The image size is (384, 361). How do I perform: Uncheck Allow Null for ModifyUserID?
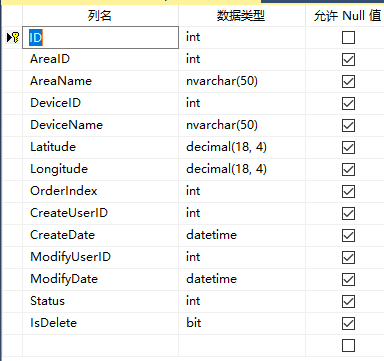coord(348,257)
